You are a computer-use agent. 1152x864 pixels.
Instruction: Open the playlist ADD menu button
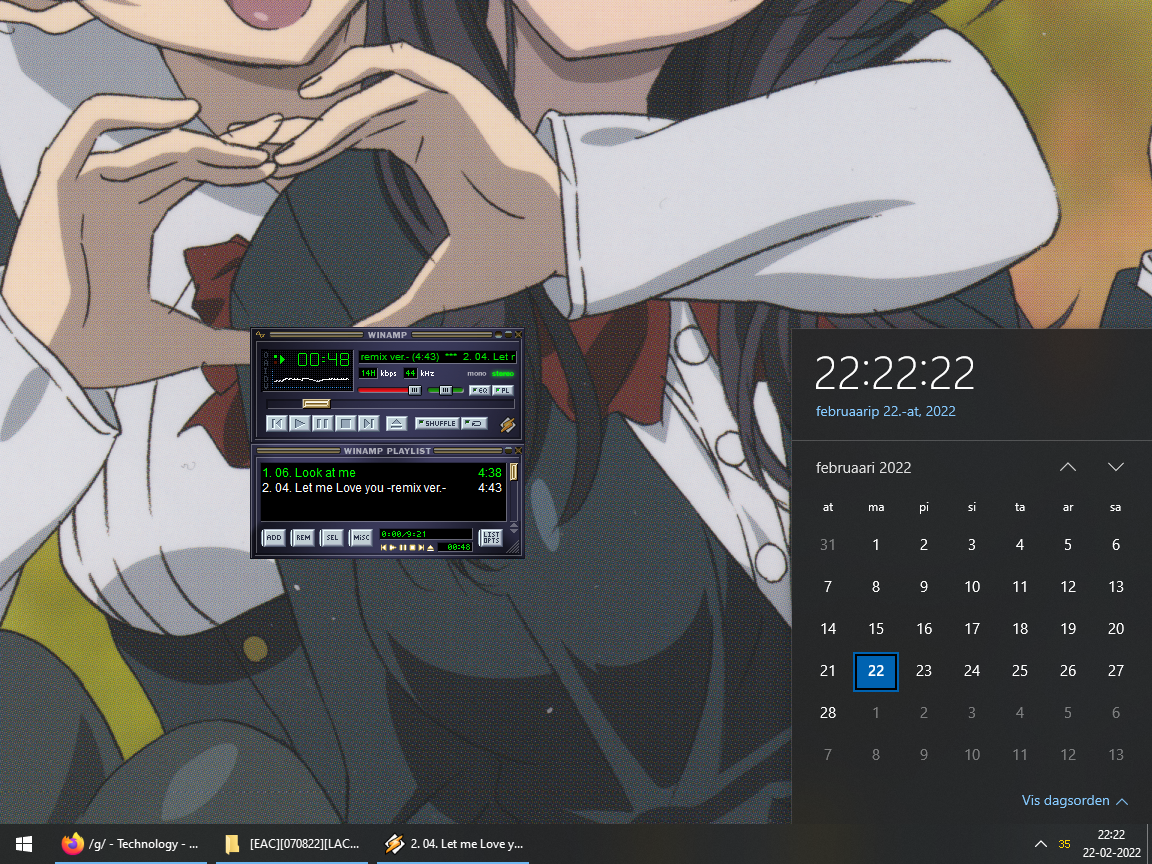[x=274, y=538]
